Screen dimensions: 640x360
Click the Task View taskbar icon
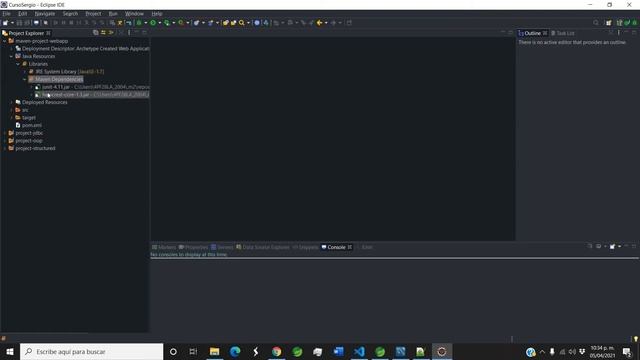click(193, 351)
